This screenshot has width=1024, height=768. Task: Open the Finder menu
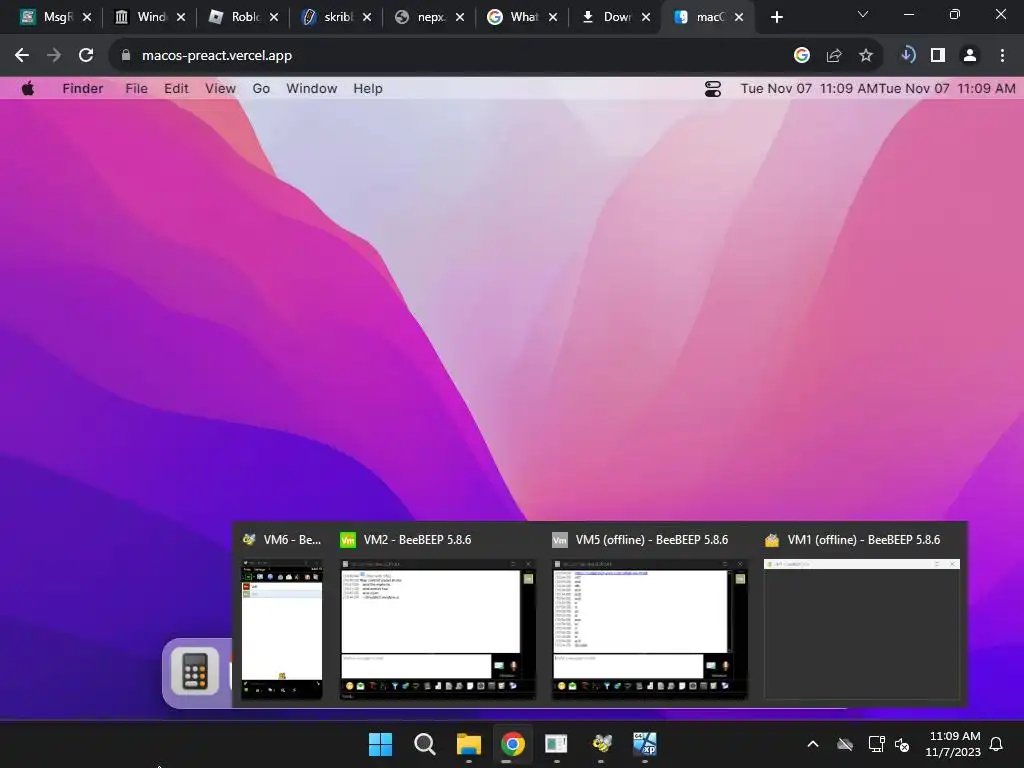pyautogui.click(x=82, y=88)
